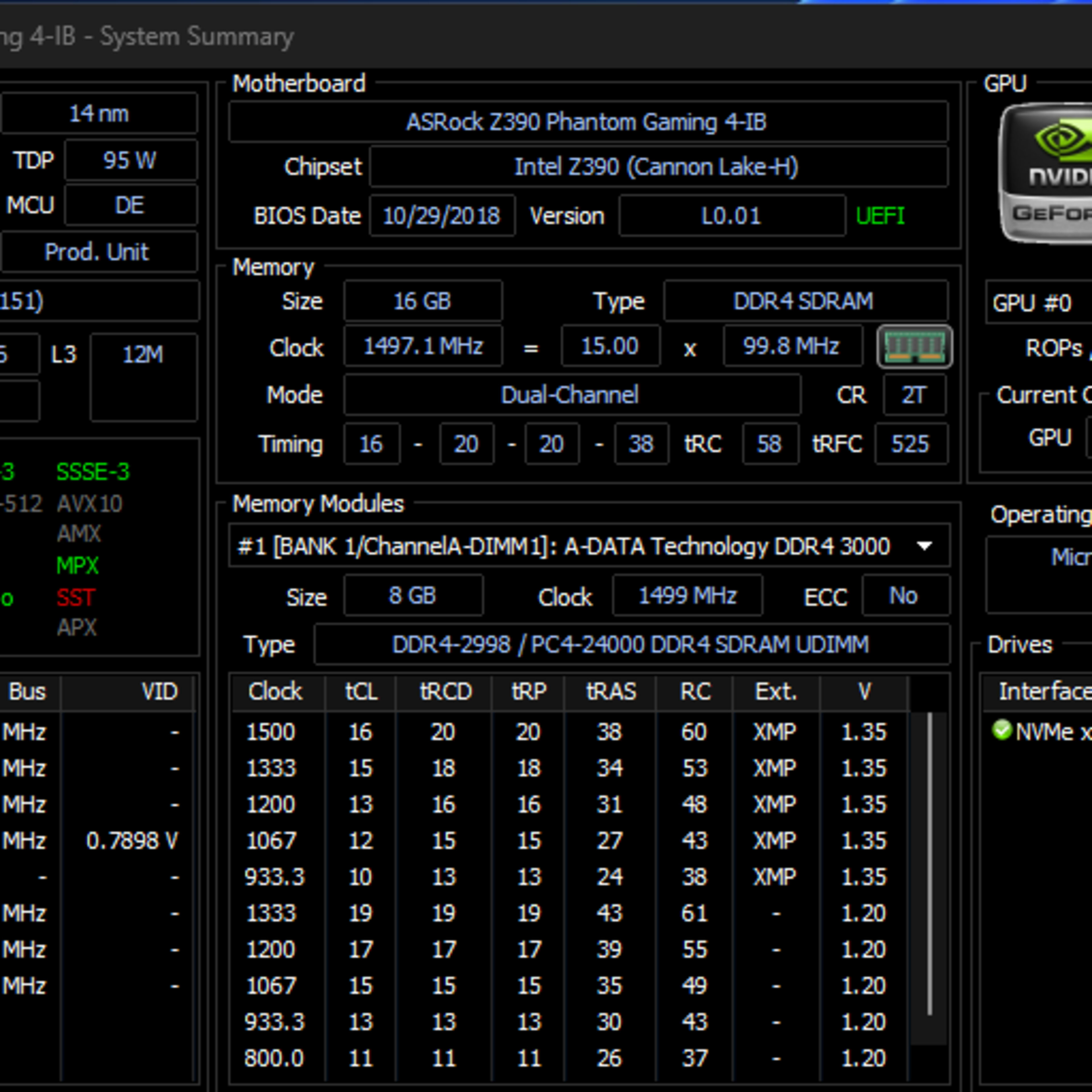Click the 99.8 MHz base clock value

click(x=793, y=346)
